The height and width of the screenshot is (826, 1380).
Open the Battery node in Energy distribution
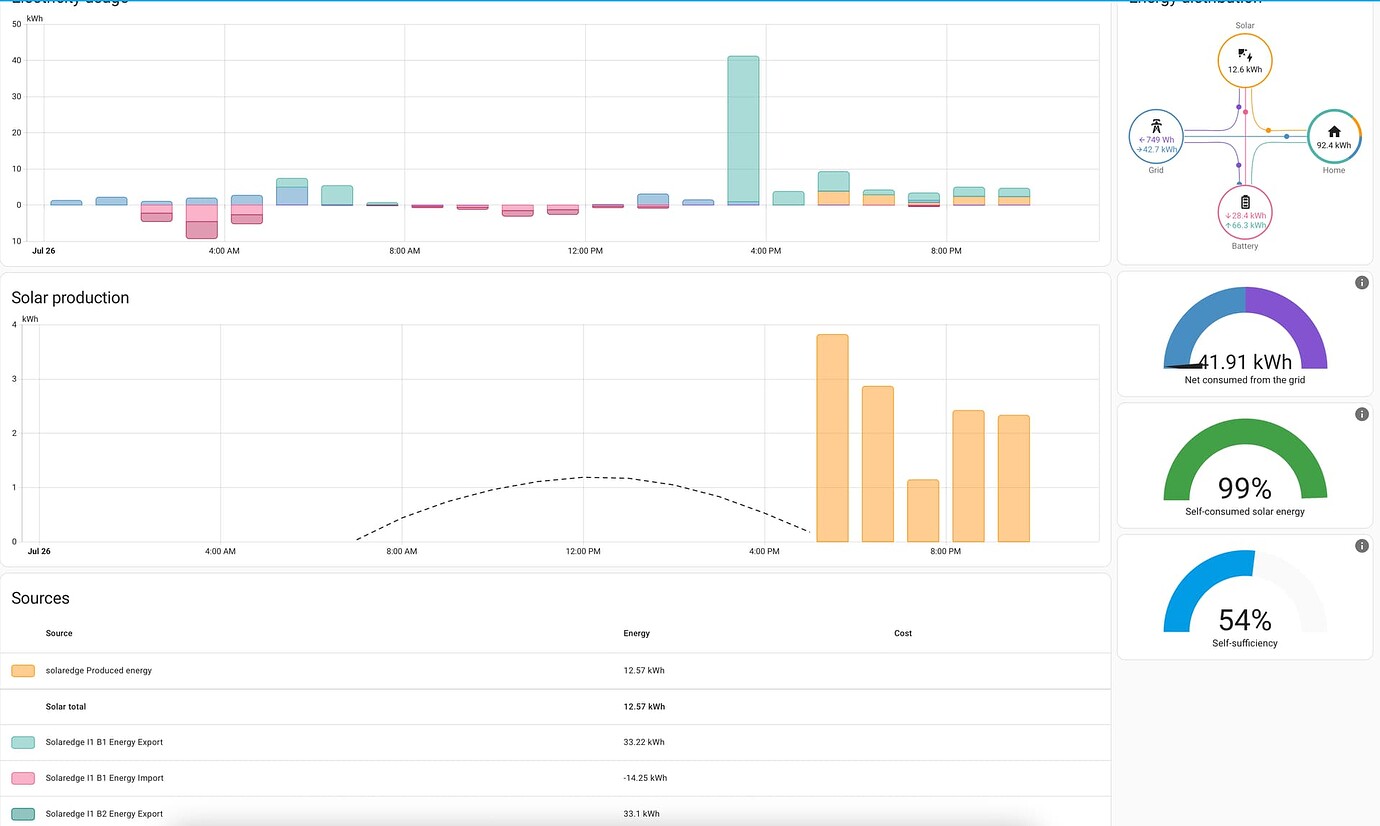pyautogui.click(x=1245, y=213)
